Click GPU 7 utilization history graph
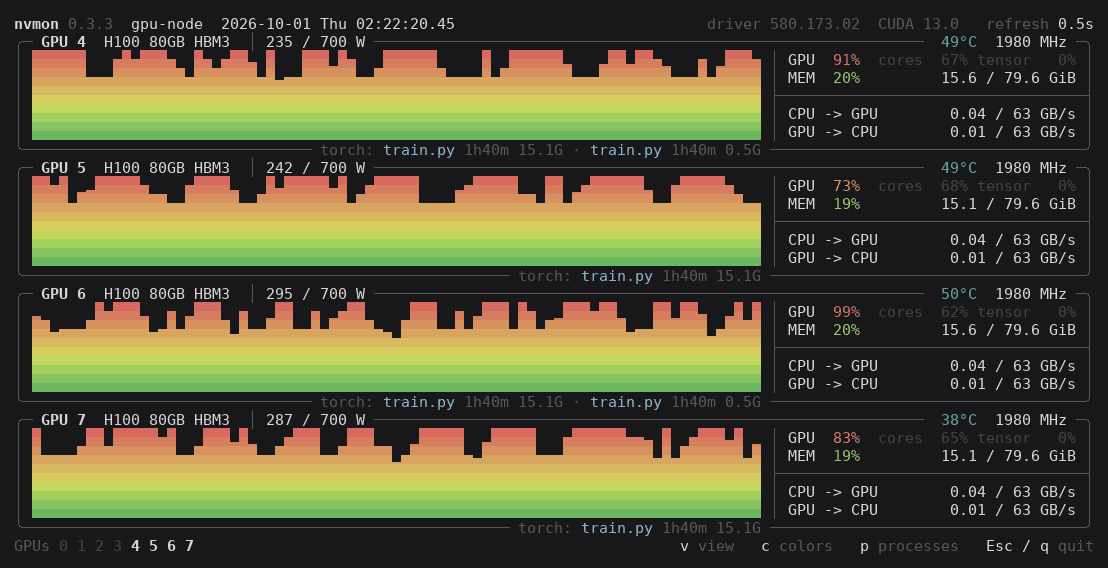1108x568 pixels. pos(396,473)
